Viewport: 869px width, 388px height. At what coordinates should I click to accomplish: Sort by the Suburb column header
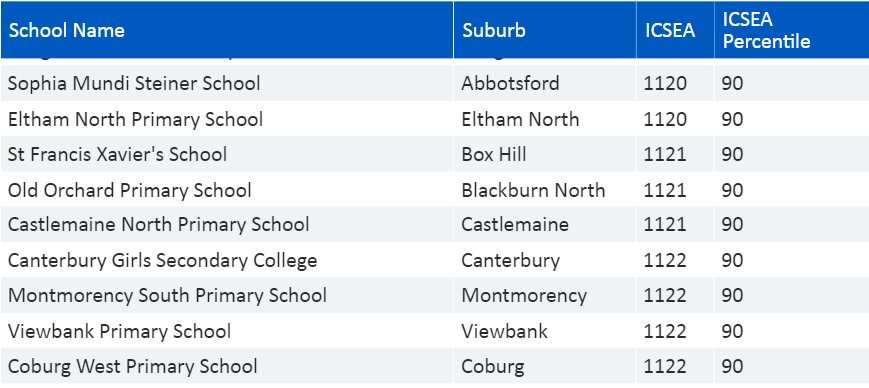[x=494, y=30]
